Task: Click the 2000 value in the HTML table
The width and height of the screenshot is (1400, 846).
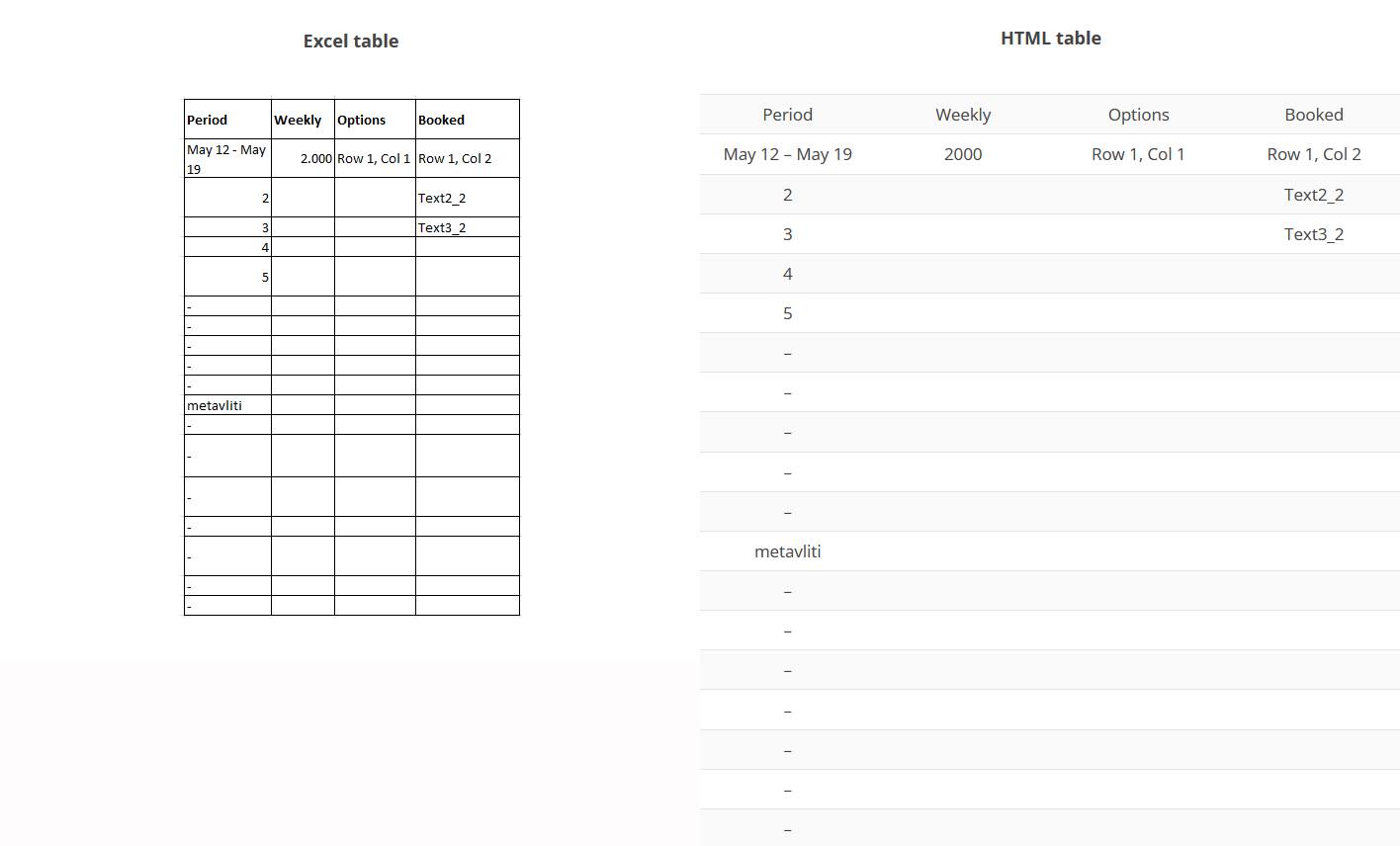Action: (x=963, y=154)
